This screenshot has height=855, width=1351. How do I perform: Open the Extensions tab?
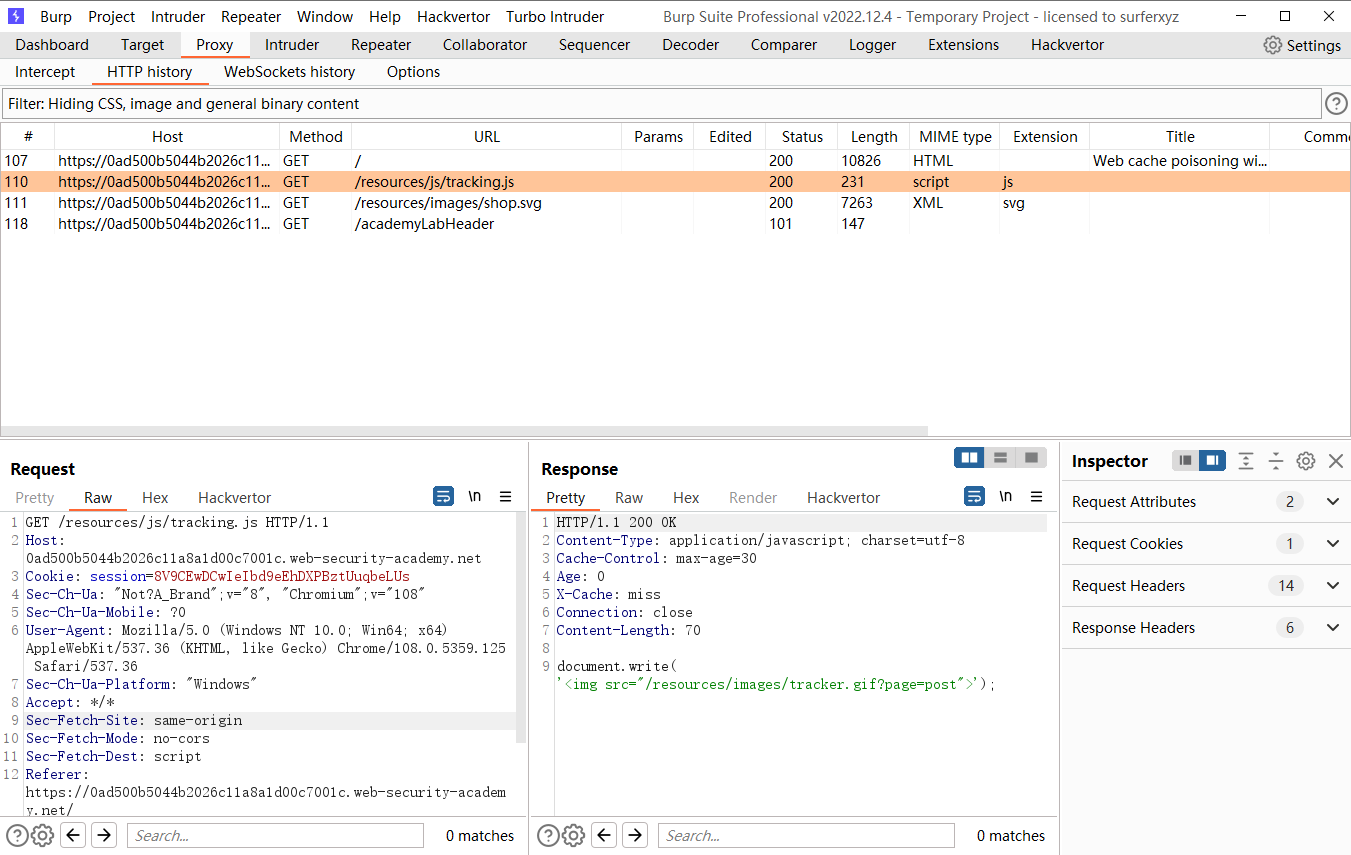point(964,45)
